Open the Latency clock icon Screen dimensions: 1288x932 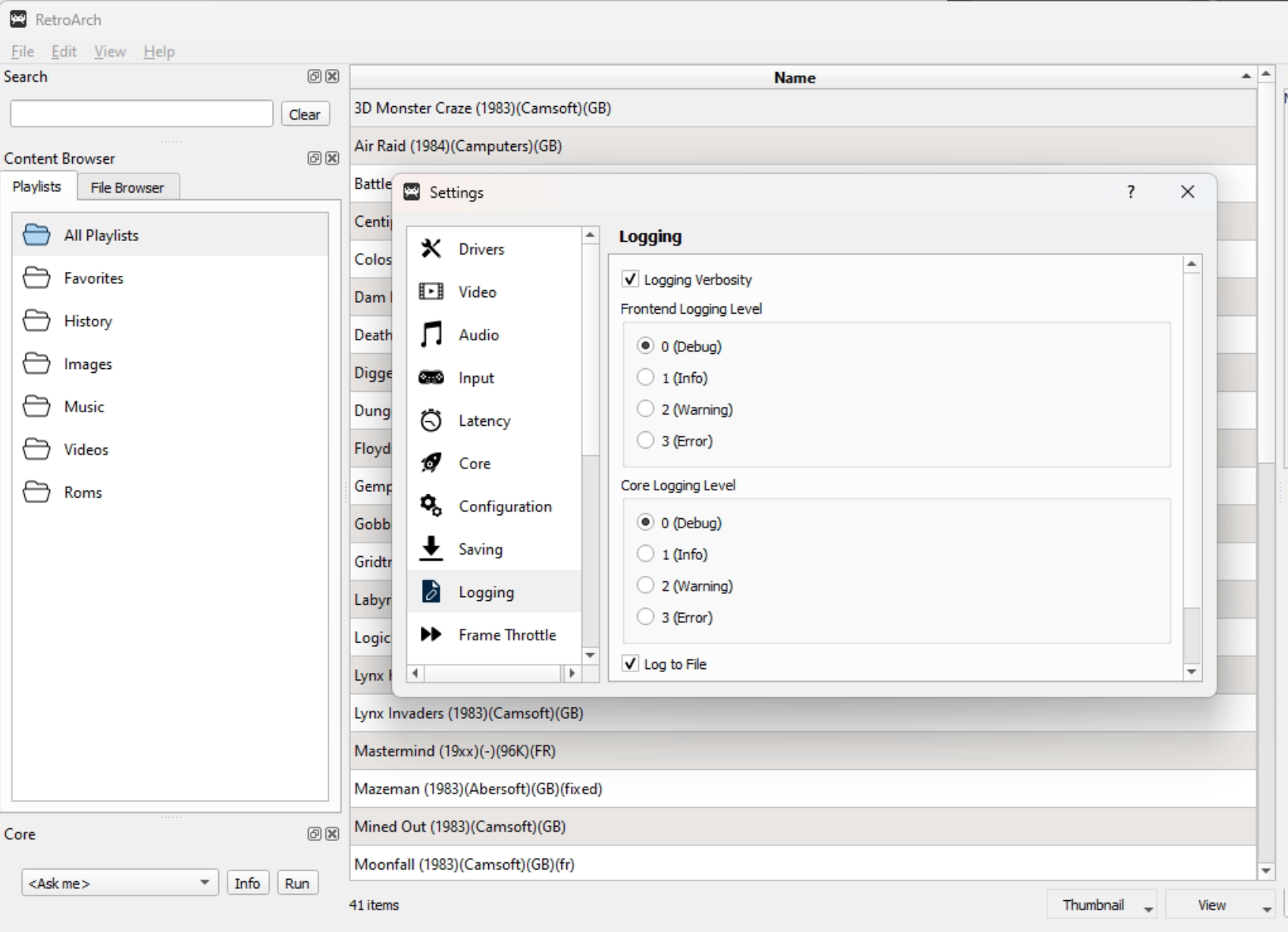[x=431, y=420]
